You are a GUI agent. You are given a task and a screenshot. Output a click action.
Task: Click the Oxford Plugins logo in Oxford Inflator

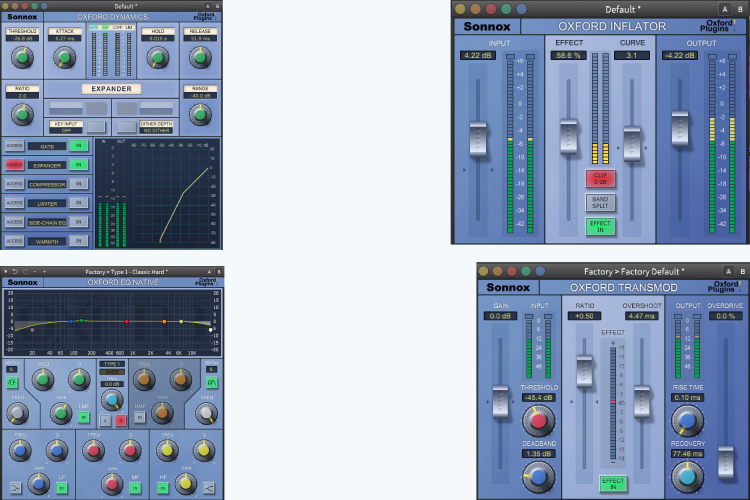pos(716,26)
